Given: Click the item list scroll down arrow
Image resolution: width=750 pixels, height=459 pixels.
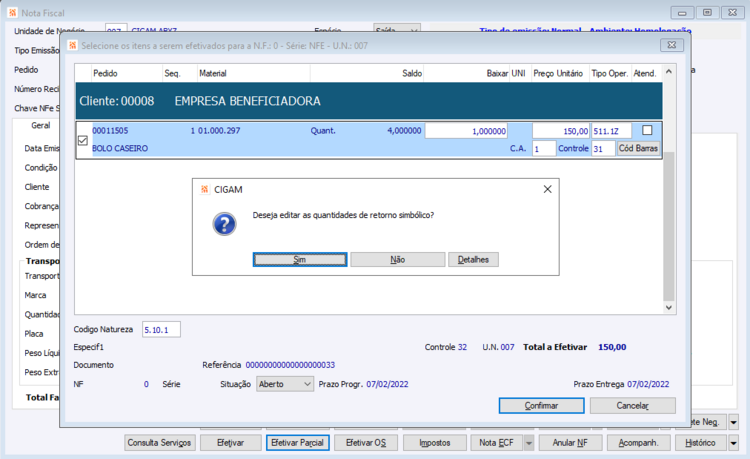Looking at the screenshot, I should pyautogui.click(x=669, y=307).
